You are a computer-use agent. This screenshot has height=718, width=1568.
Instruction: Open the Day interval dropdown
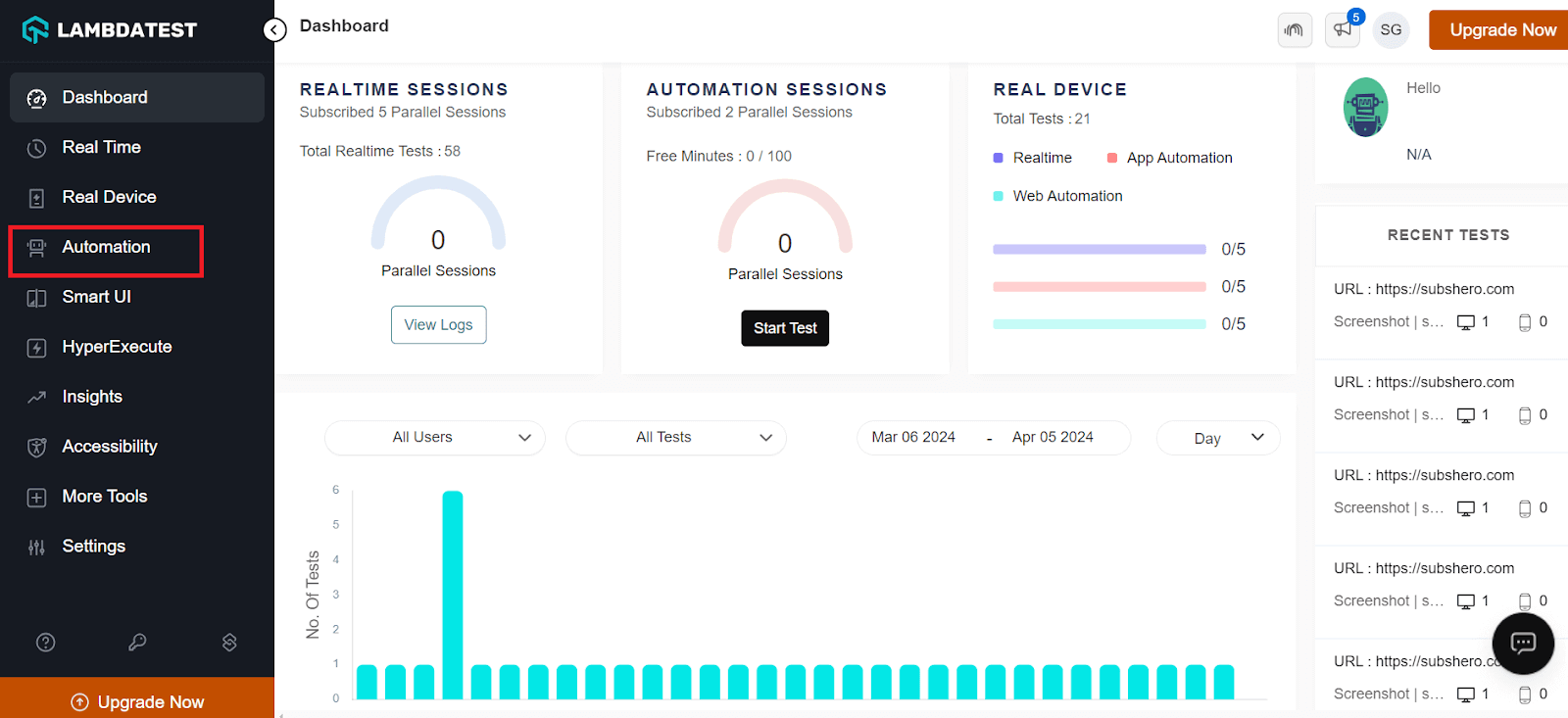tap(1218, 438)
